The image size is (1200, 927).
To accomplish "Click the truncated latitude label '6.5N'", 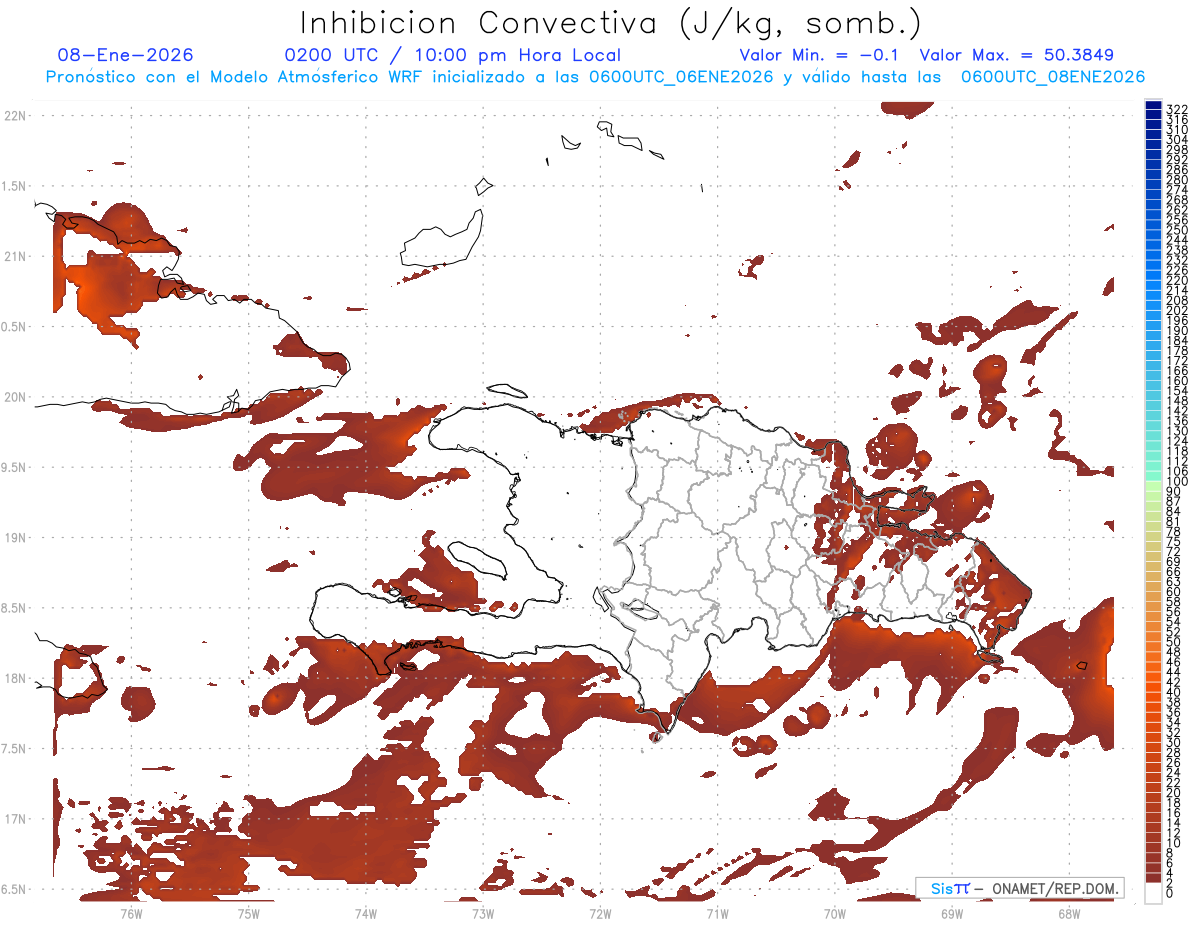I will pos(14,889).
